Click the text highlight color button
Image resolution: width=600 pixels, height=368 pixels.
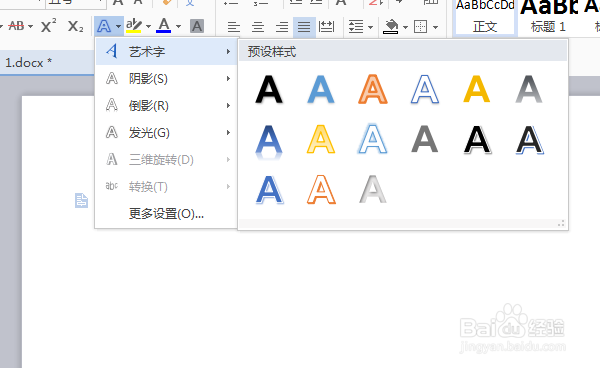(134, 26)
